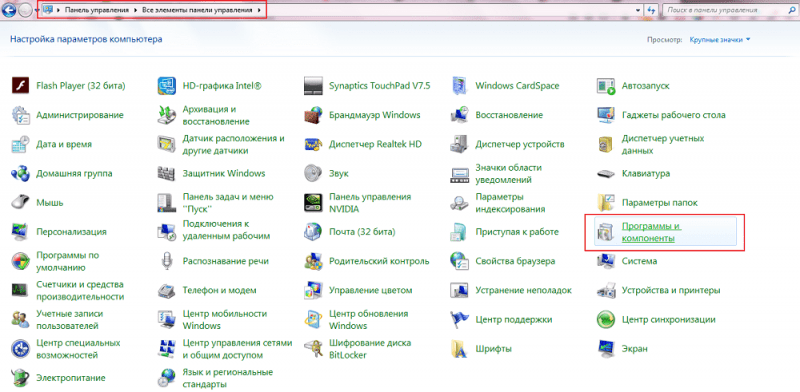Go back with the Back arrow button
The width and height of the screenshot is (800, 392).
(10, 10)
